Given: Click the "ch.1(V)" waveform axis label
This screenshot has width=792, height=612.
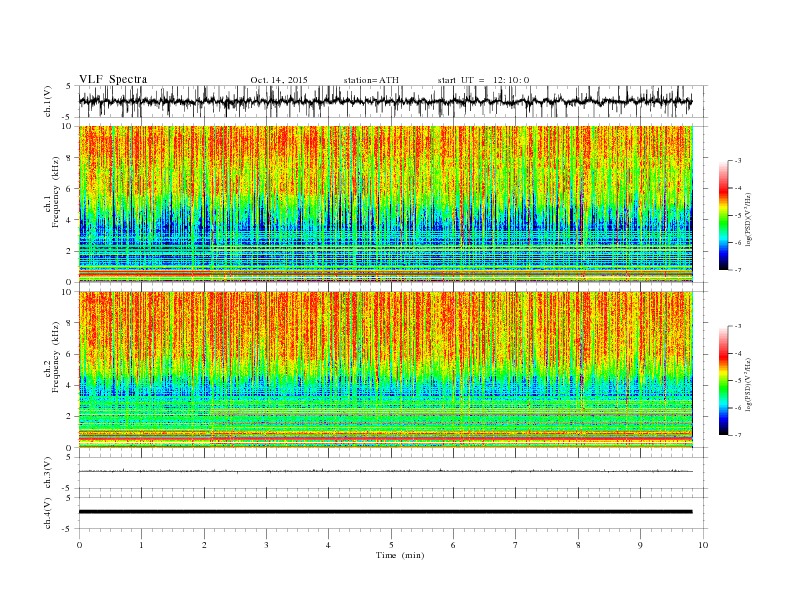Looking at the screenshot, I should (47, 101).
